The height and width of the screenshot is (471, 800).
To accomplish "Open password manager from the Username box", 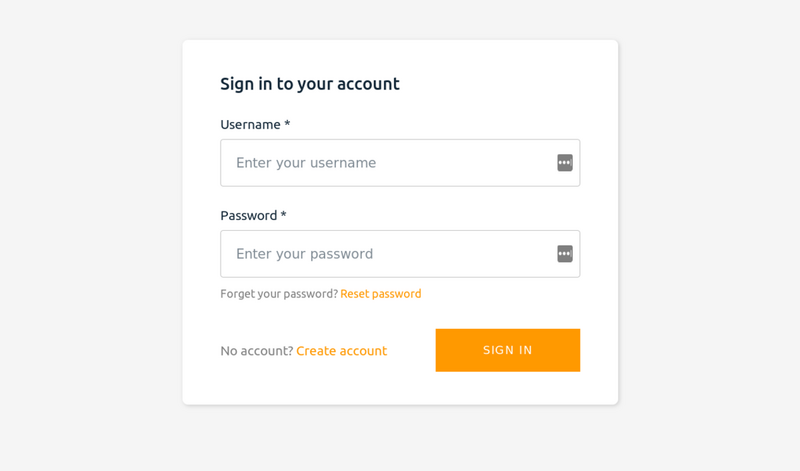I will (x=565, y=163).
